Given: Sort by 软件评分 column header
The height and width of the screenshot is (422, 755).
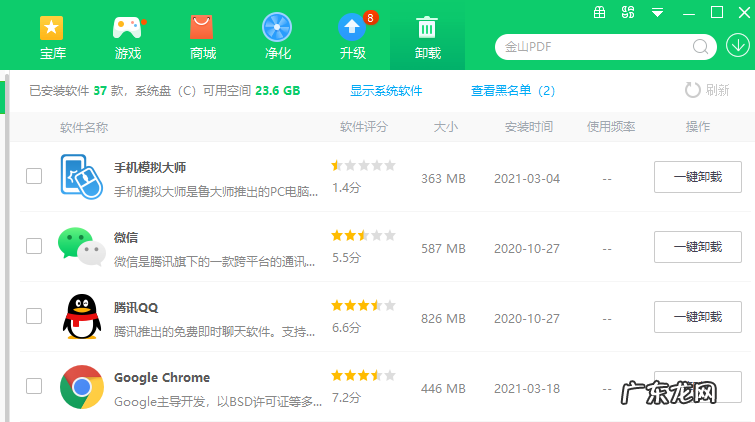Looking at the screenshot, I should 364,127.
